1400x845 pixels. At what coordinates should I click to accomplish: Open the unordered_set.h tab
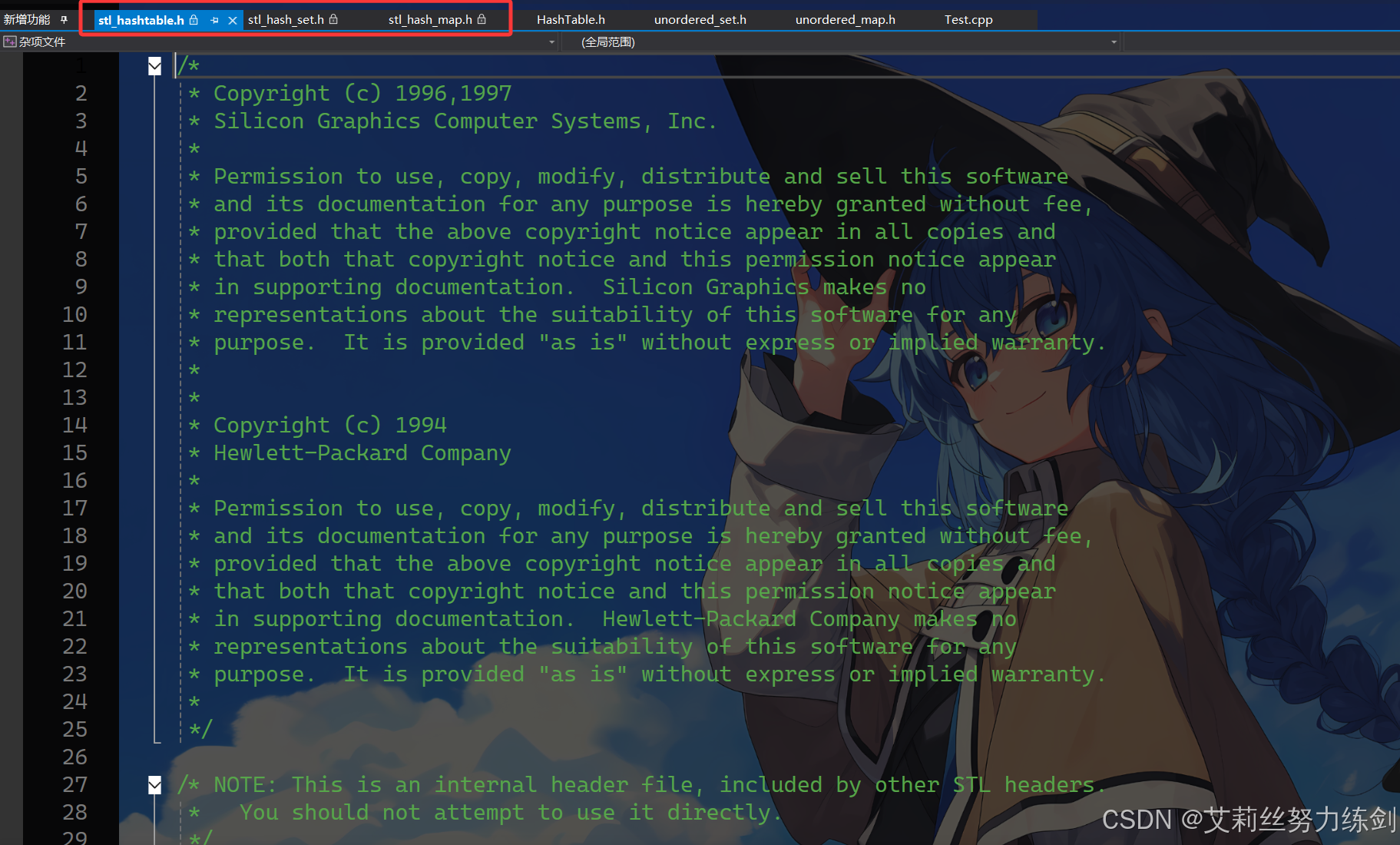[700, 20]
